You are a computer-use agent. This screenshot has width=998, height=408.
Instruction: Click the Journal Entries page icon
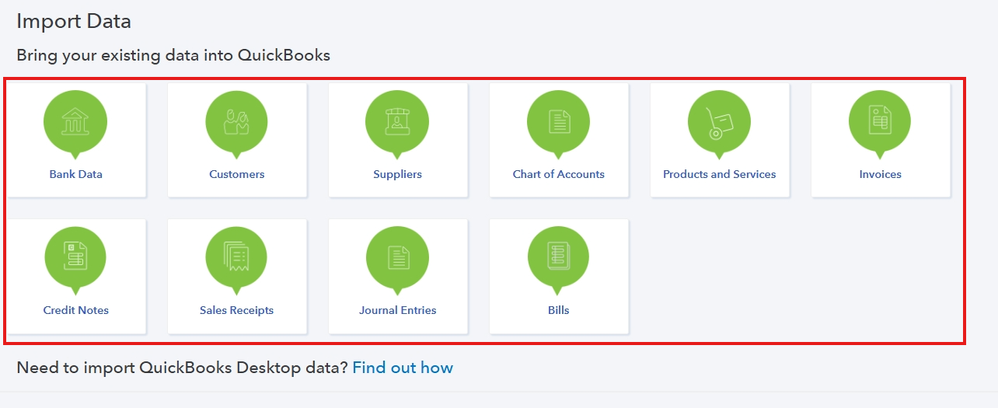pyautogui.click(x=398, y=258)
